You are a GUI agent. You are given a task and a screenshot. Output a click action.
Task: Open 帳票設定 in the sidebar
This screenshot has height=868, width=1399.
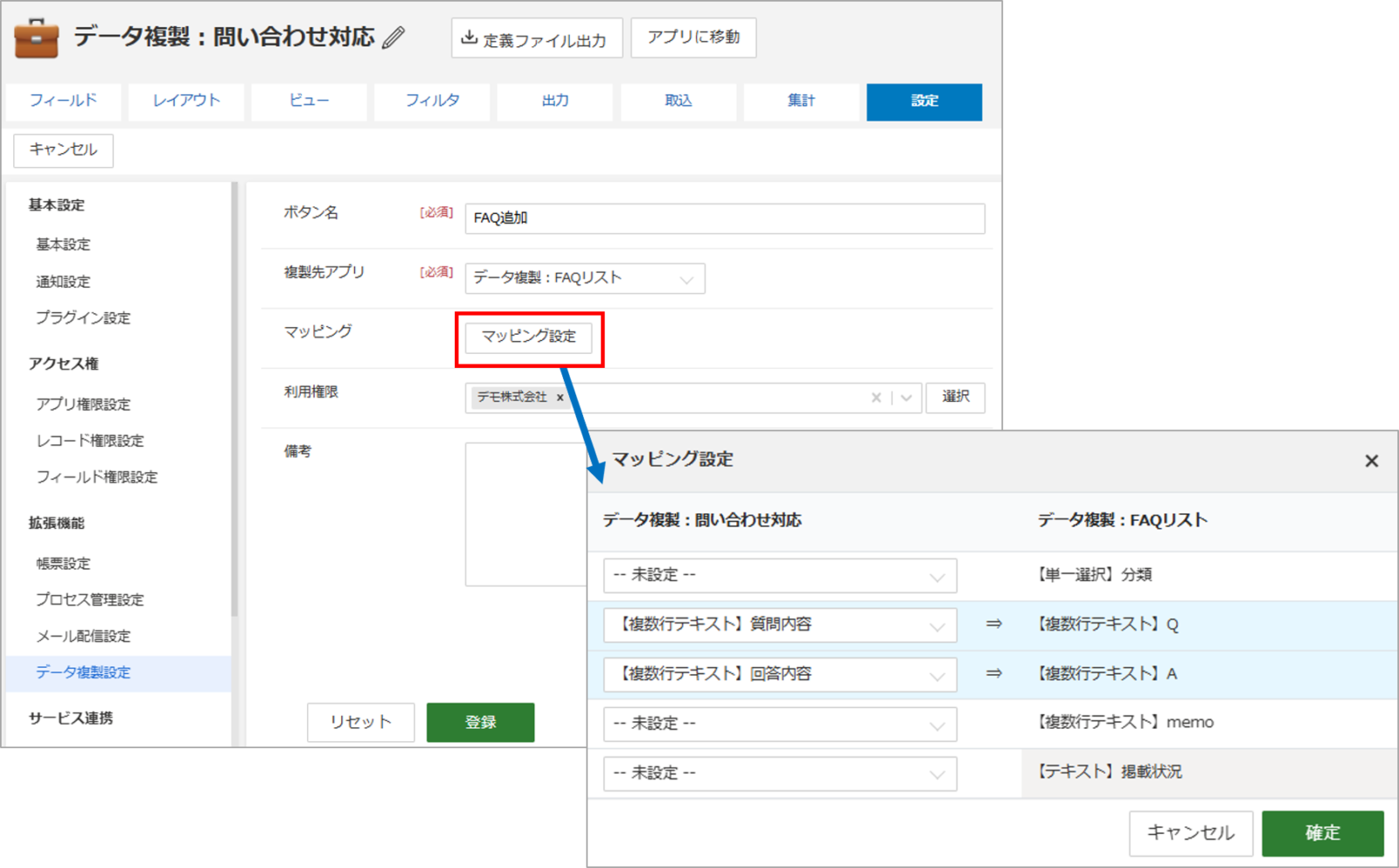(x=63, y=564)
